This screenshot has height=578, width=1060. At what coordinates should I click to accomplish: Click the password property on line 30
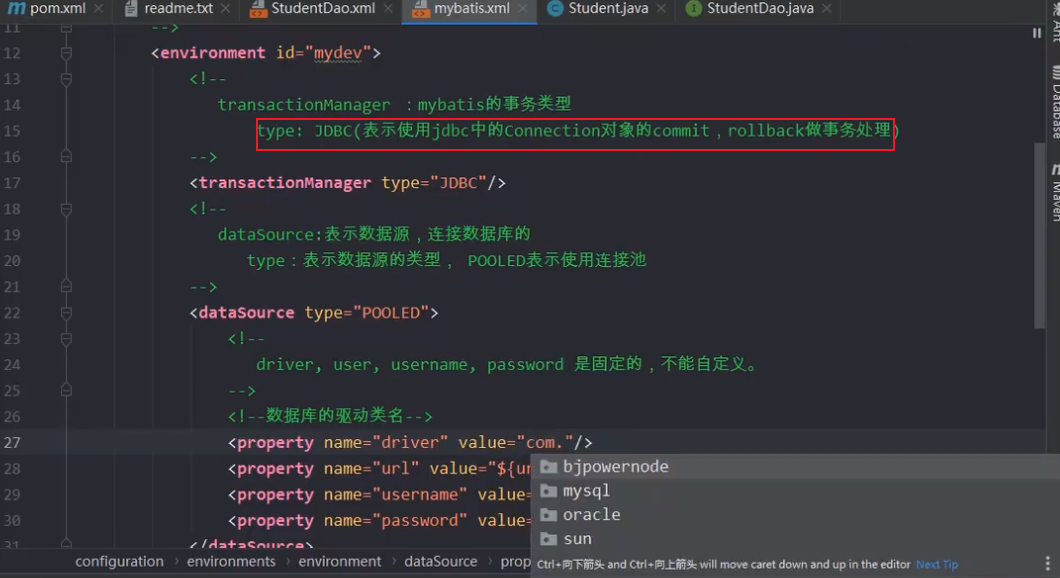click(x=419, y=521)
